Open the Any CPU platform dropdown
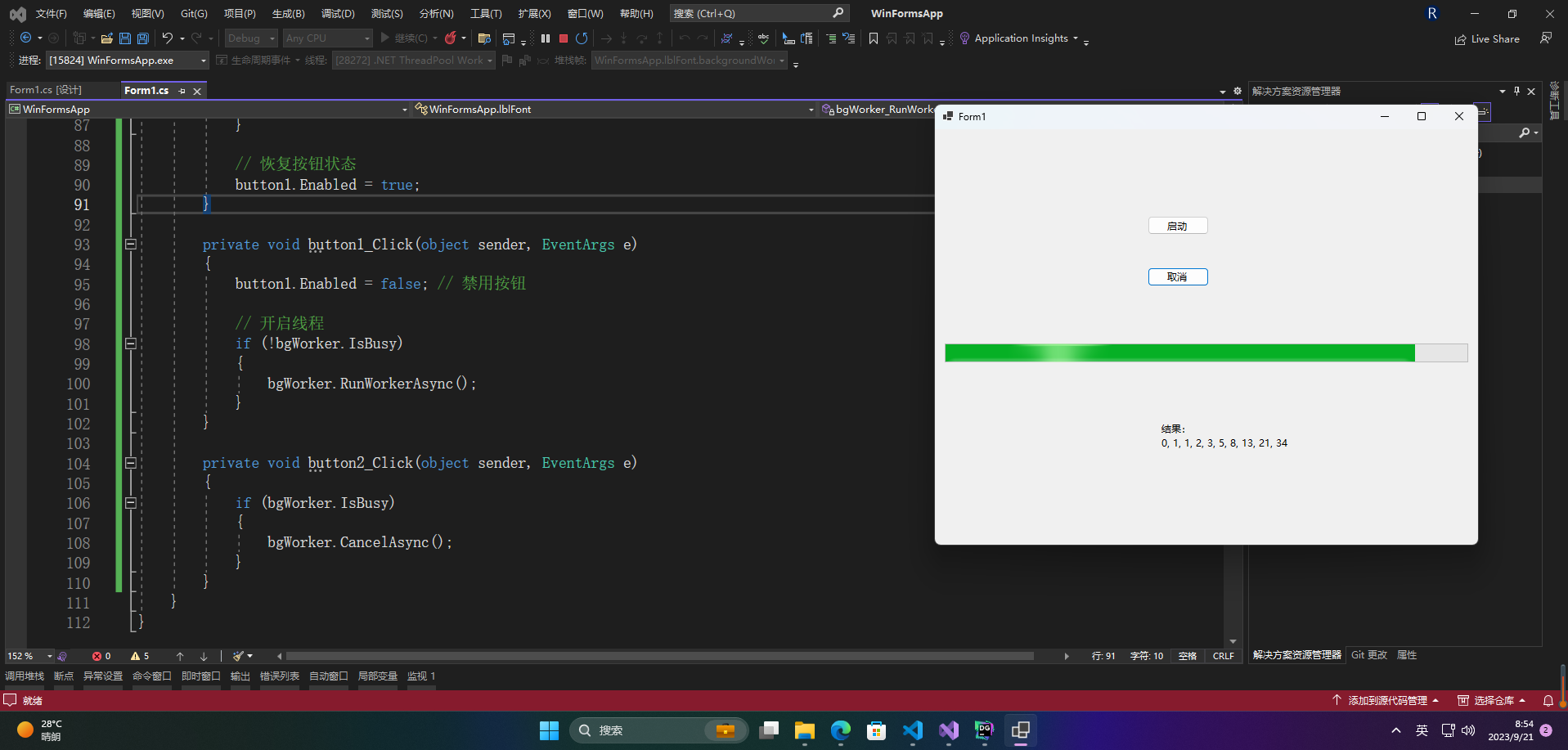The image size is (1568, 750). 327,38
